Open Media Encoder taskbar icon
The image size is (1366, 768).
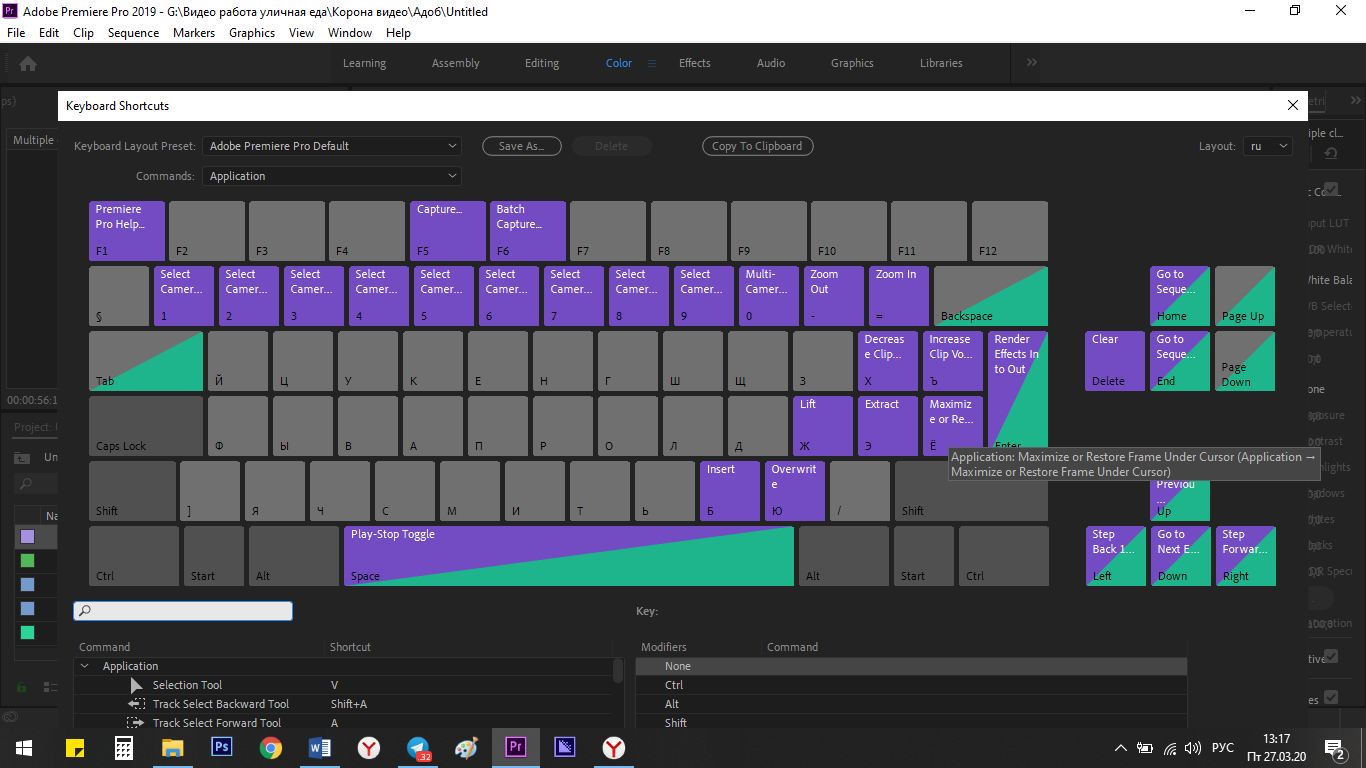(x=565, y=747)
